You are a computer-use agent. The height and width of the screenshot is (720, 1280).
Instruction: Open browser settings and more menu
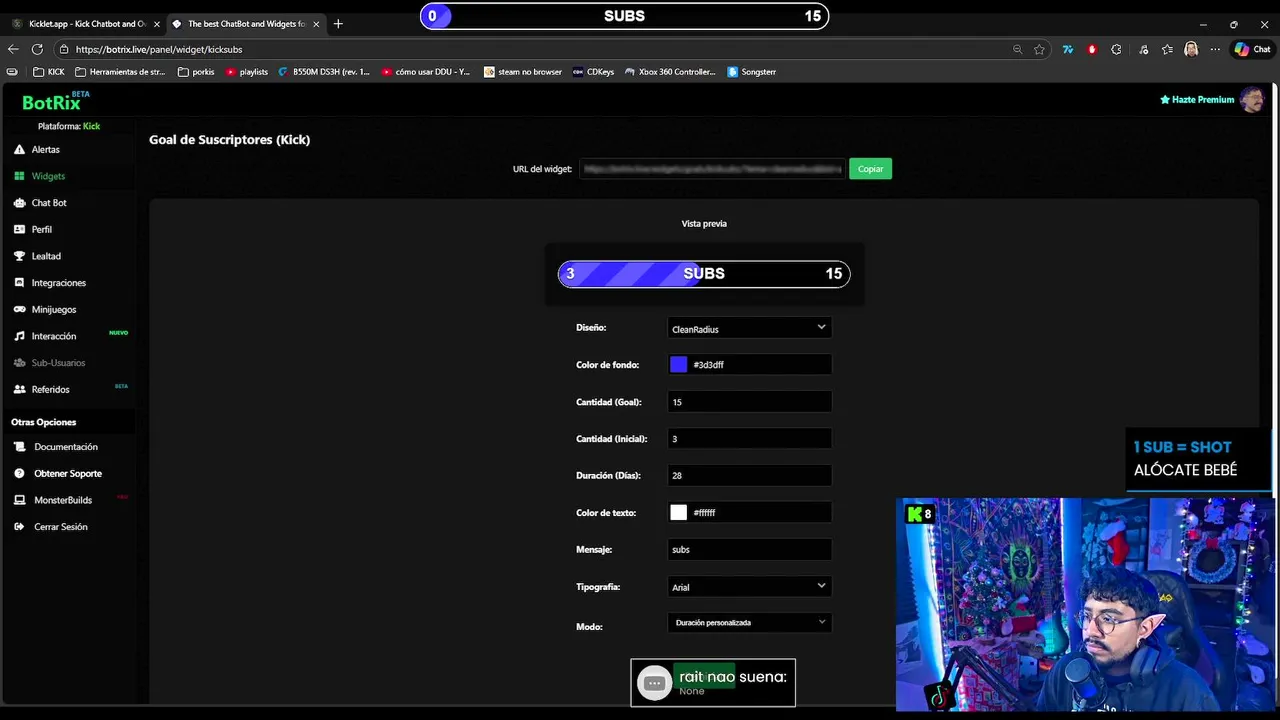click(1215, 49)
